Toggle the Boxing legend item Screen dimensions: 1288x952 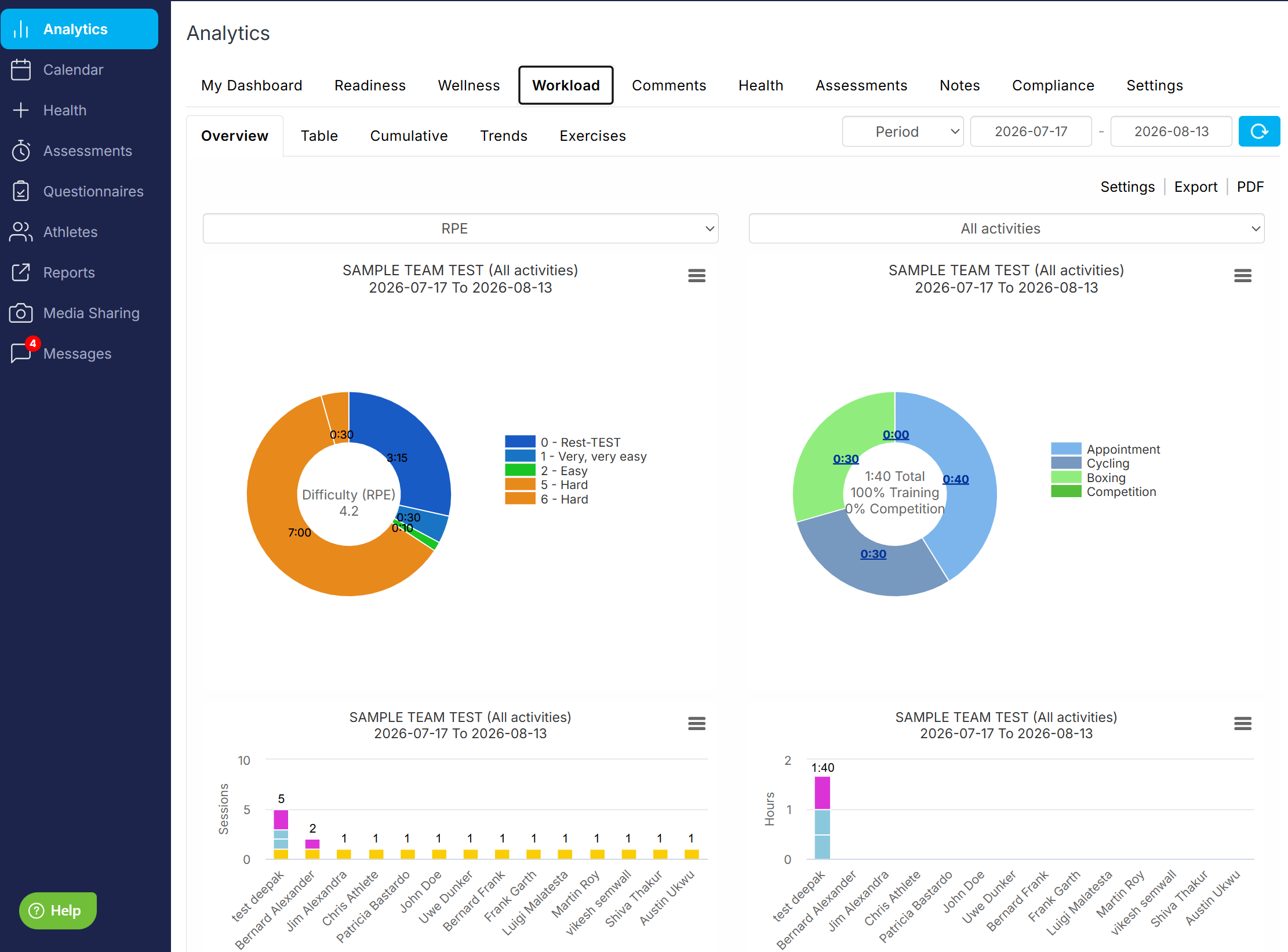pyautogui.click(x=1089, y=477)
